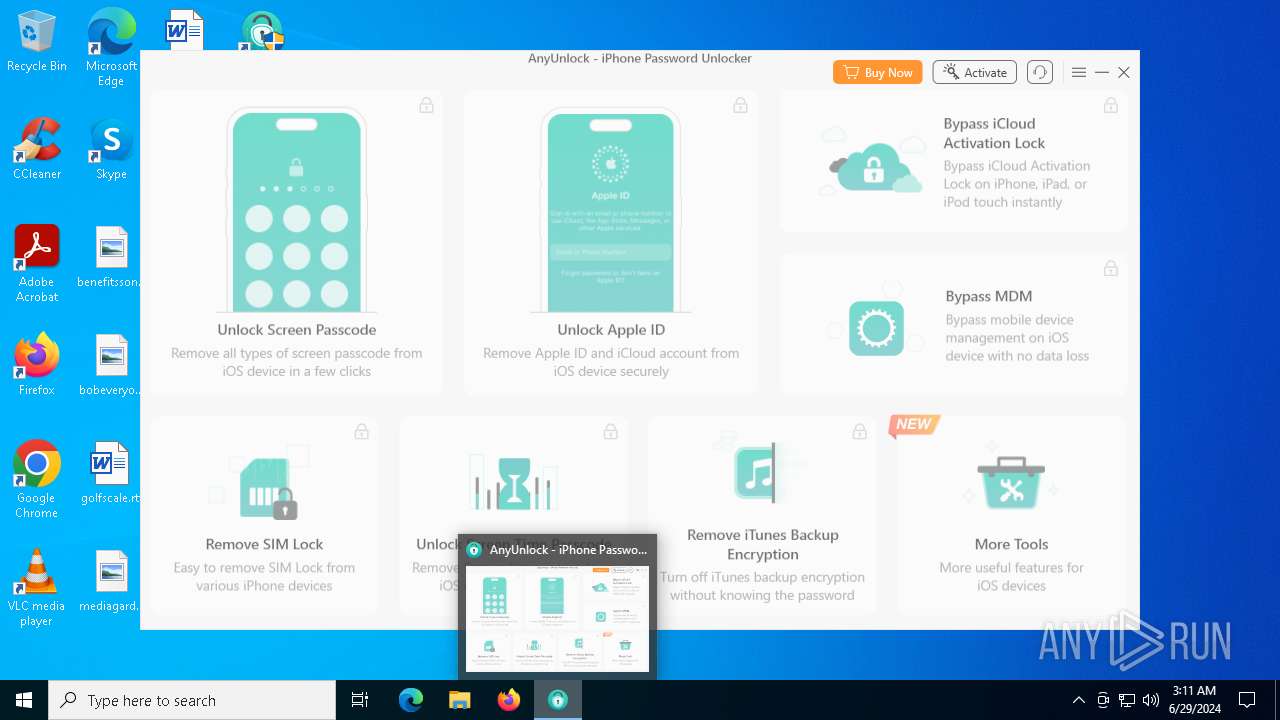1280x720 pixels.
Task: Click AnyUnlock preview window title
Action: (x=568, y=549)
